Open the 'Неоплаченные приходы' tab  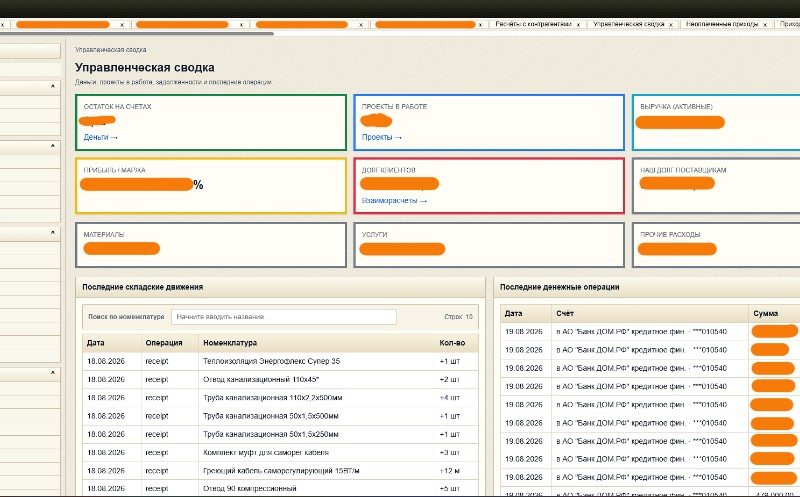click(x=721, y=24)
